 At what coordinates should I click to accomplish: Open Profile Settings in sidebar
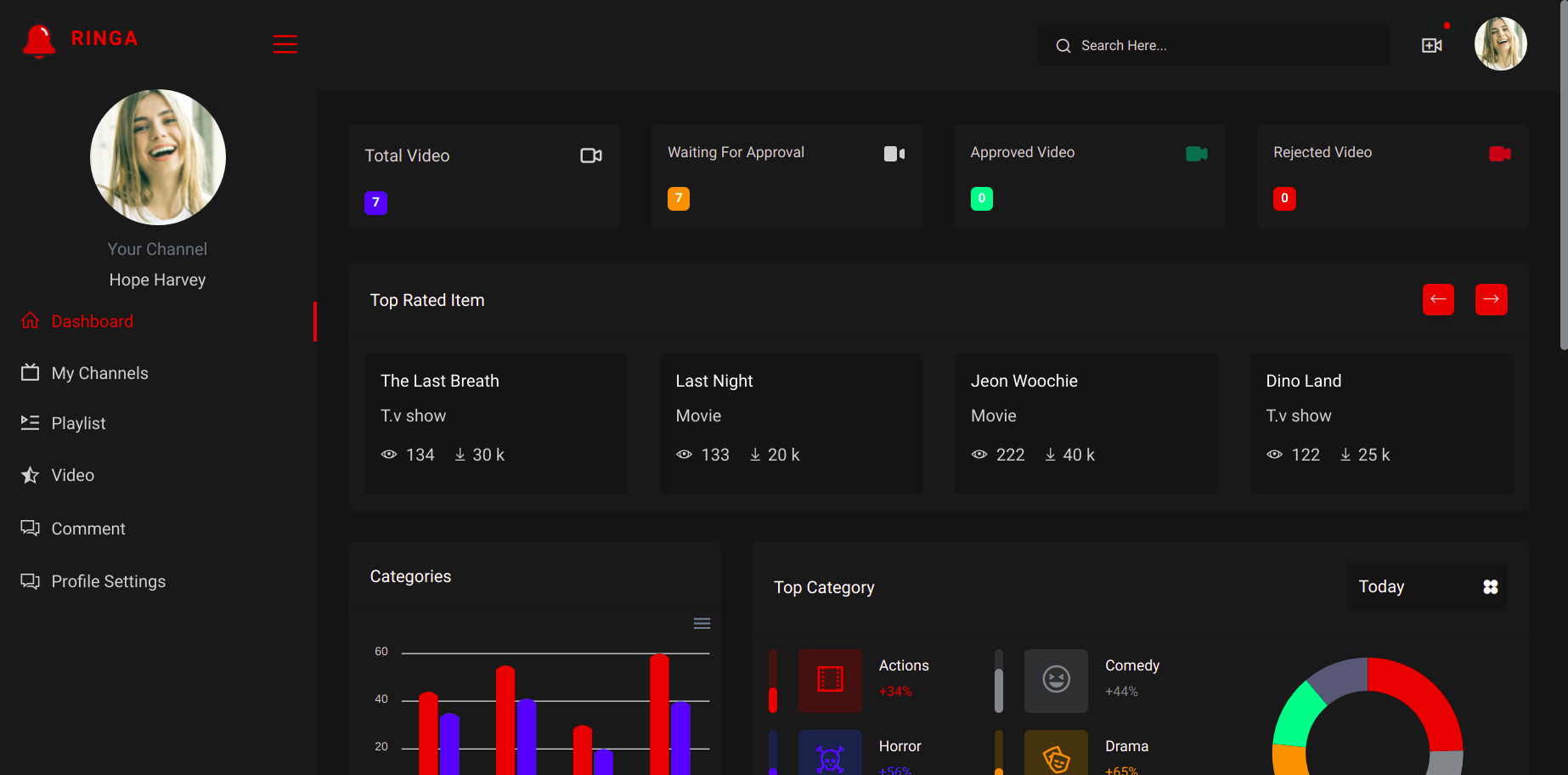[93, 581]
